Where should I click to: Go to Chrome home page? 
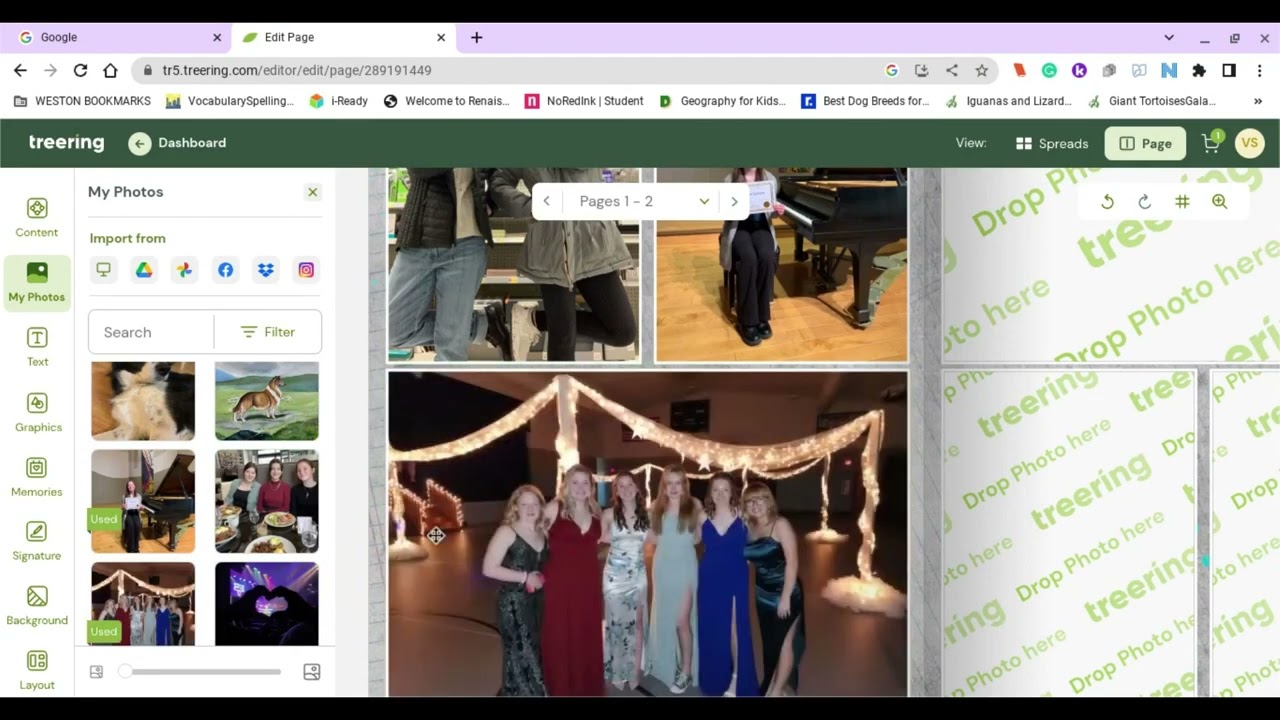pos(110,70)
